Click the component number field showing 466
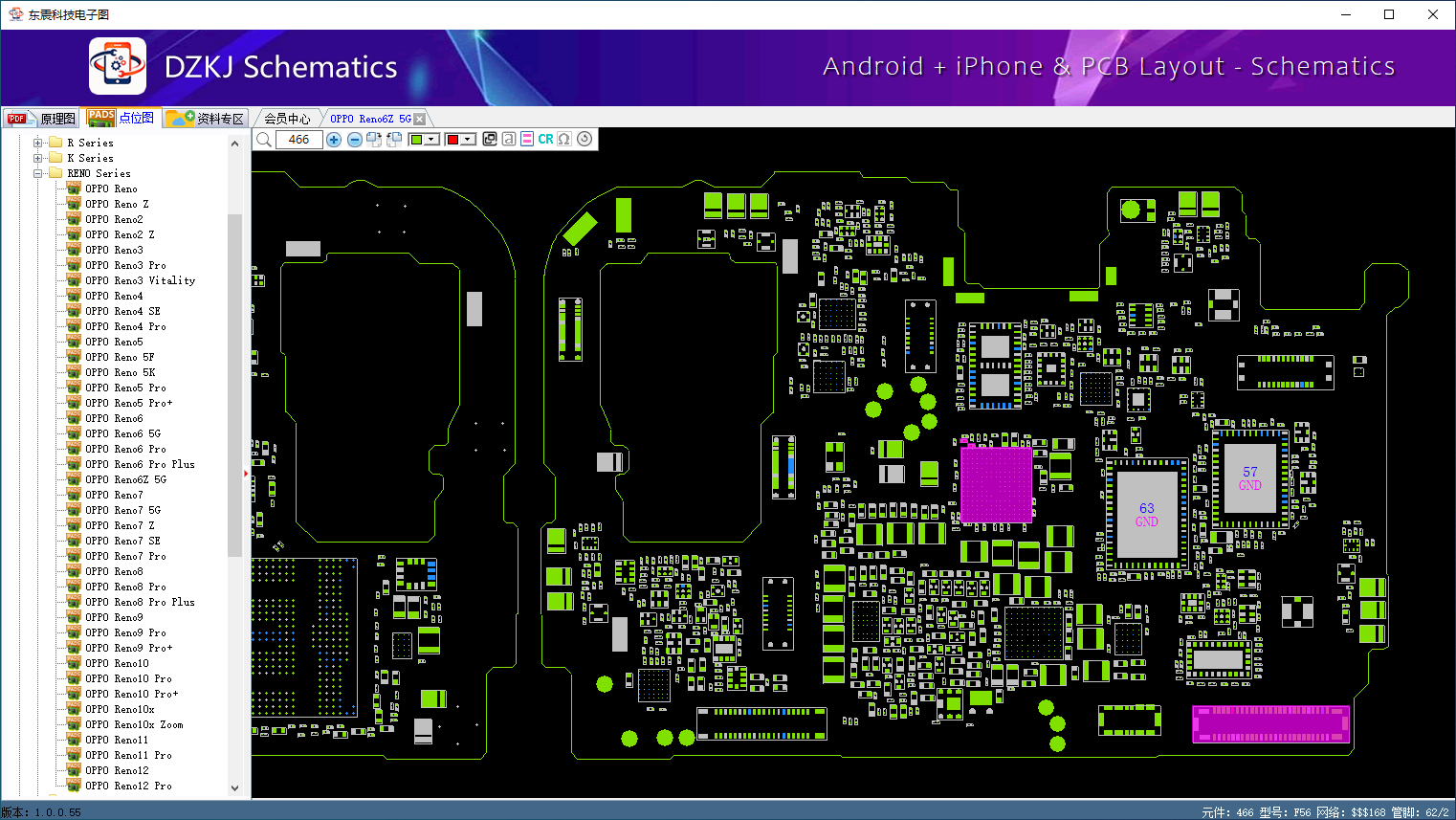The image size is (1456, 820). [x=299, y=140]
